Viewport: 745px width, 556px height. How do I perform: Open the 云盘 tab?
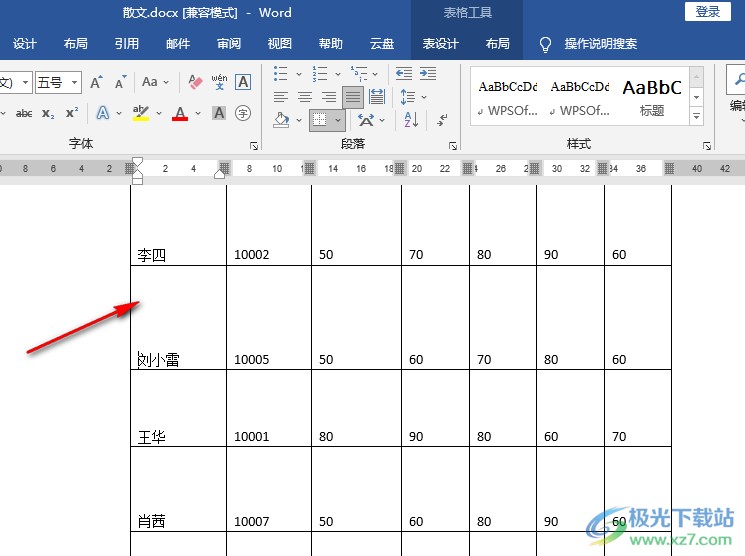point(382,44)
